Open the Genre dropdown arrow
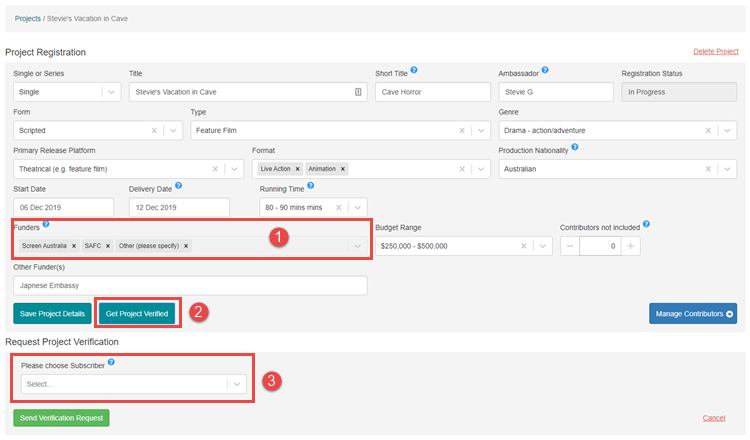This screenshot has width=750, height=440. pyautogui.click(x=727, y=130)
